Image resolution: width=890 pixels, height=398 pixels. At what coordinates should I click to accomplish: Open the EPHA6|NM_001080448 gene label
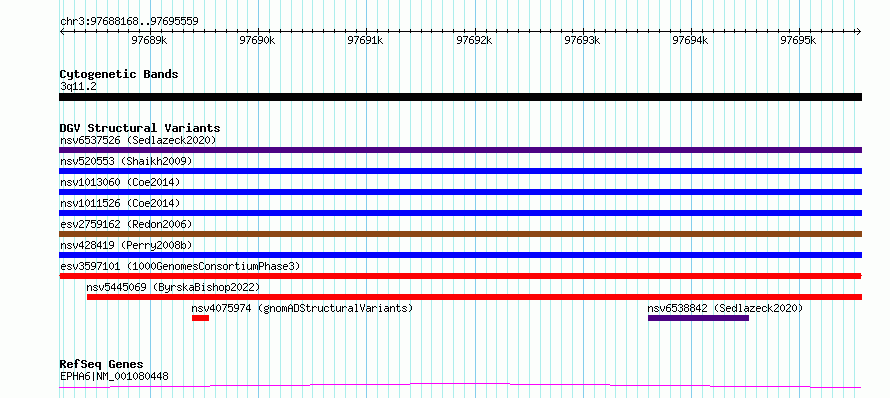114,376
